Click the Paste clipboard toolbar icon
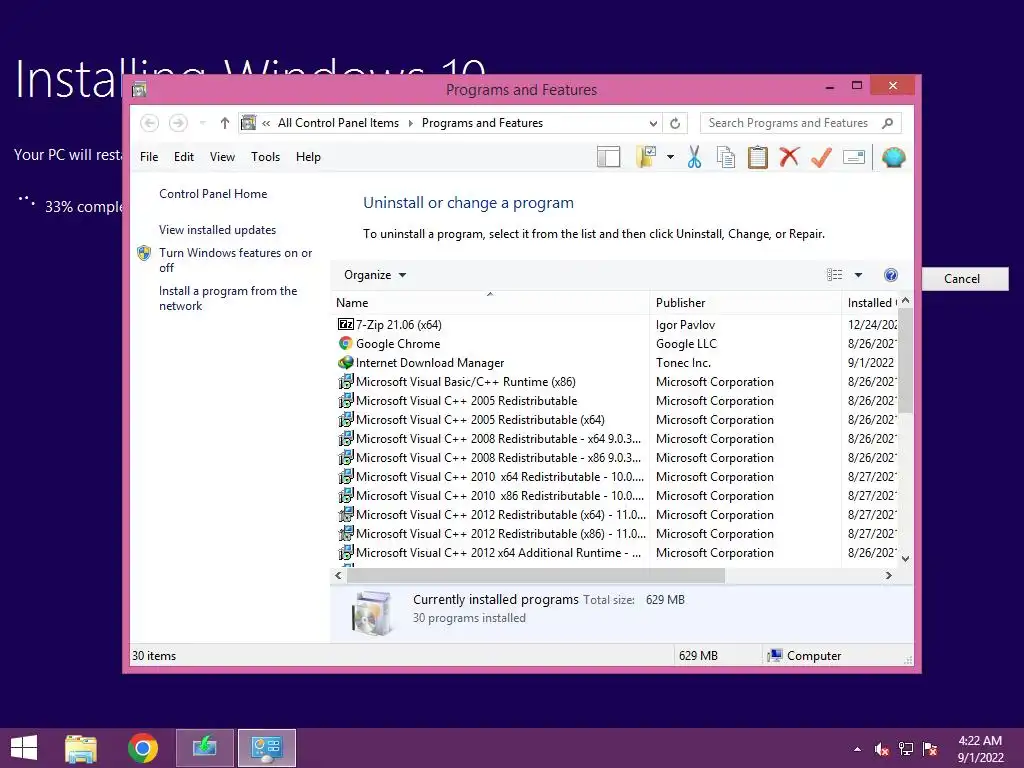This screenshot has height=768, width=1024. click(758, 157)
